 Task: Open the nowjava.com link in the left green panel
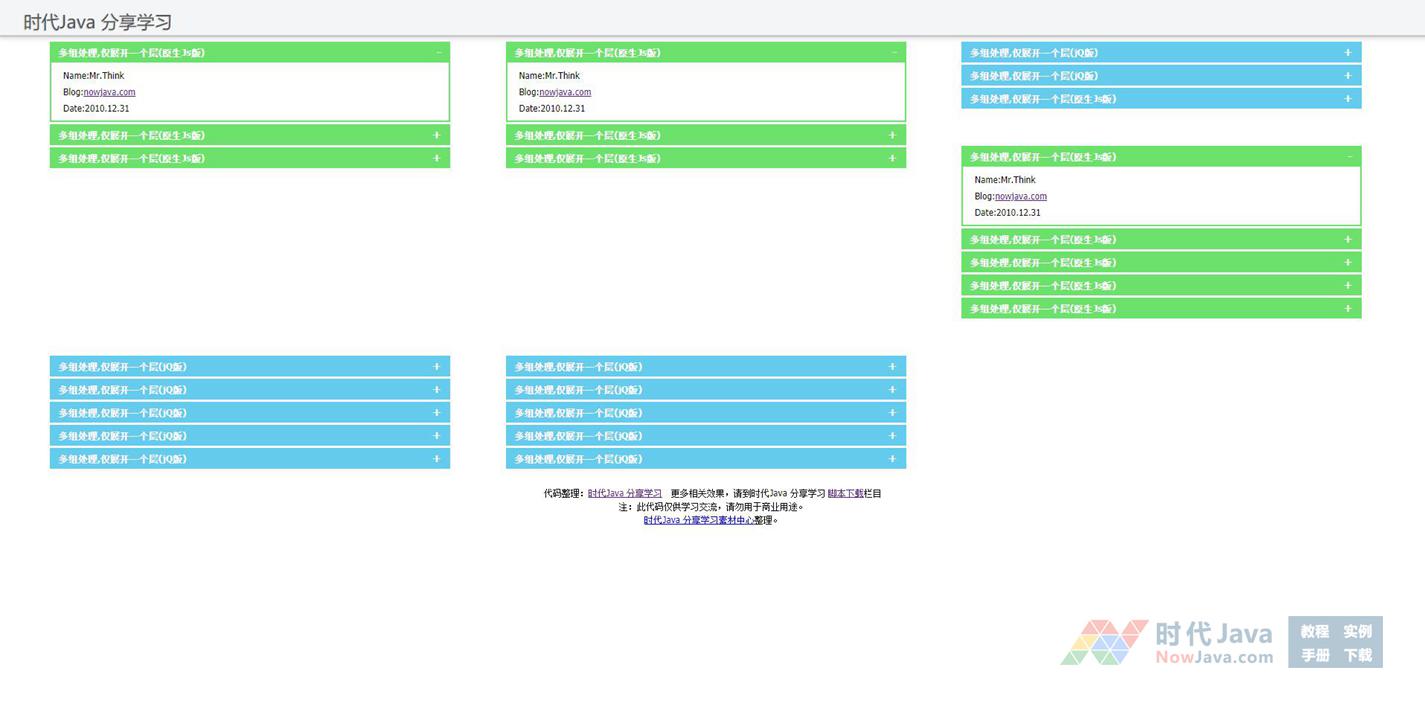pos(110,92)
